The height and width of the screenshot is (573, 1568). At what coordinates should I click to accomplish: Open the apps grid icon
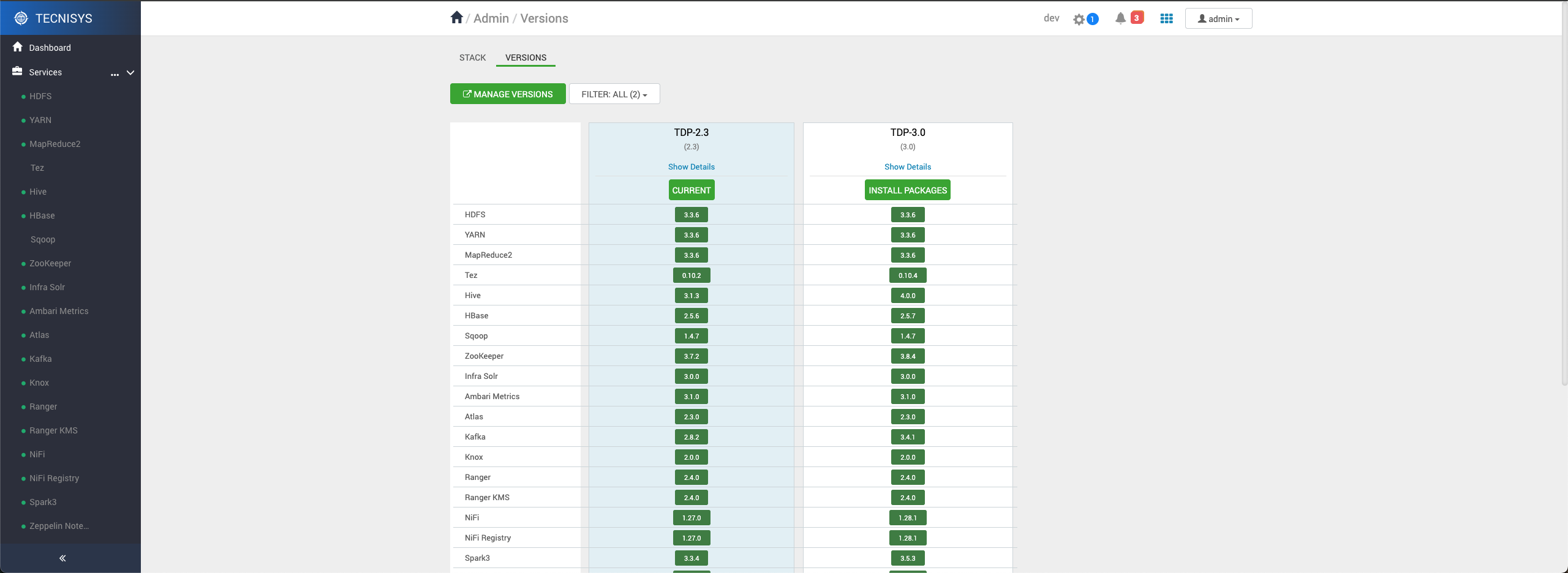[x=1167, y=18]
